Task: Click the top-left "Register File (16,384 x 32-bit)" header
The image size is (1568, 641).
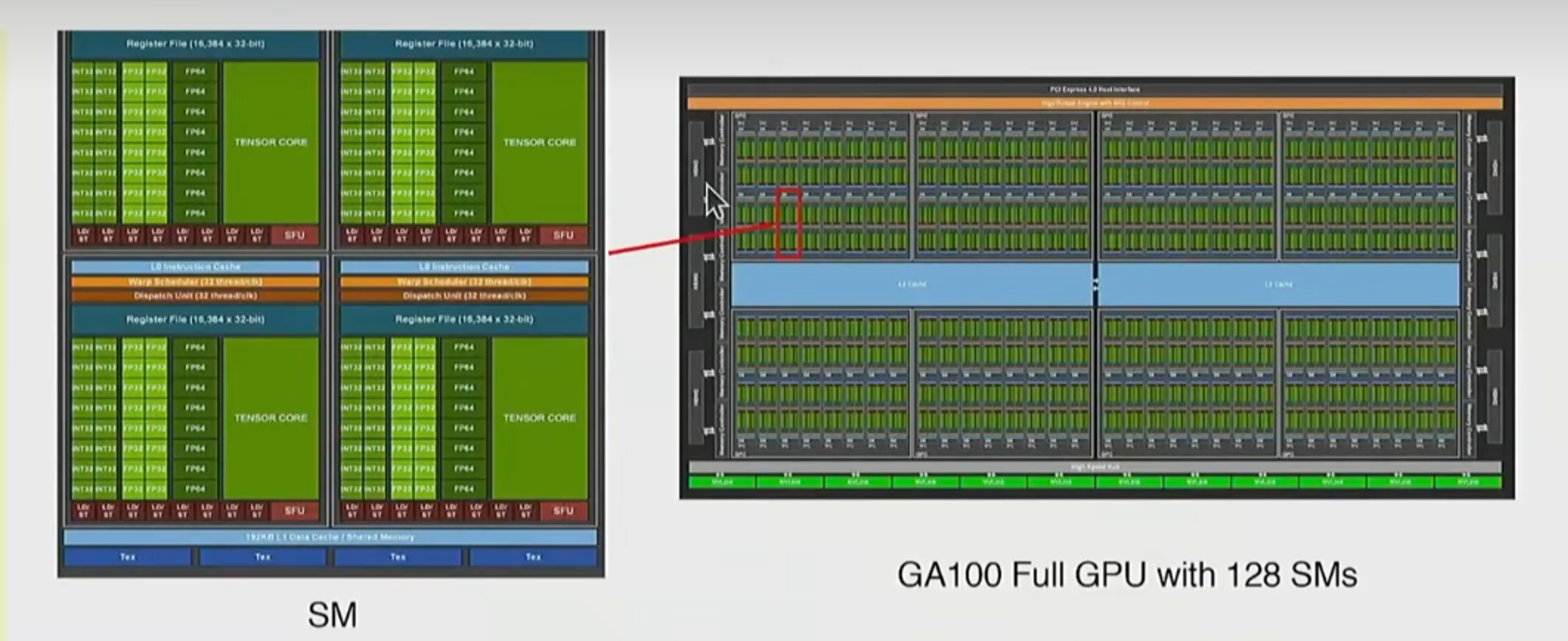Action: click(x=196, y=44)
